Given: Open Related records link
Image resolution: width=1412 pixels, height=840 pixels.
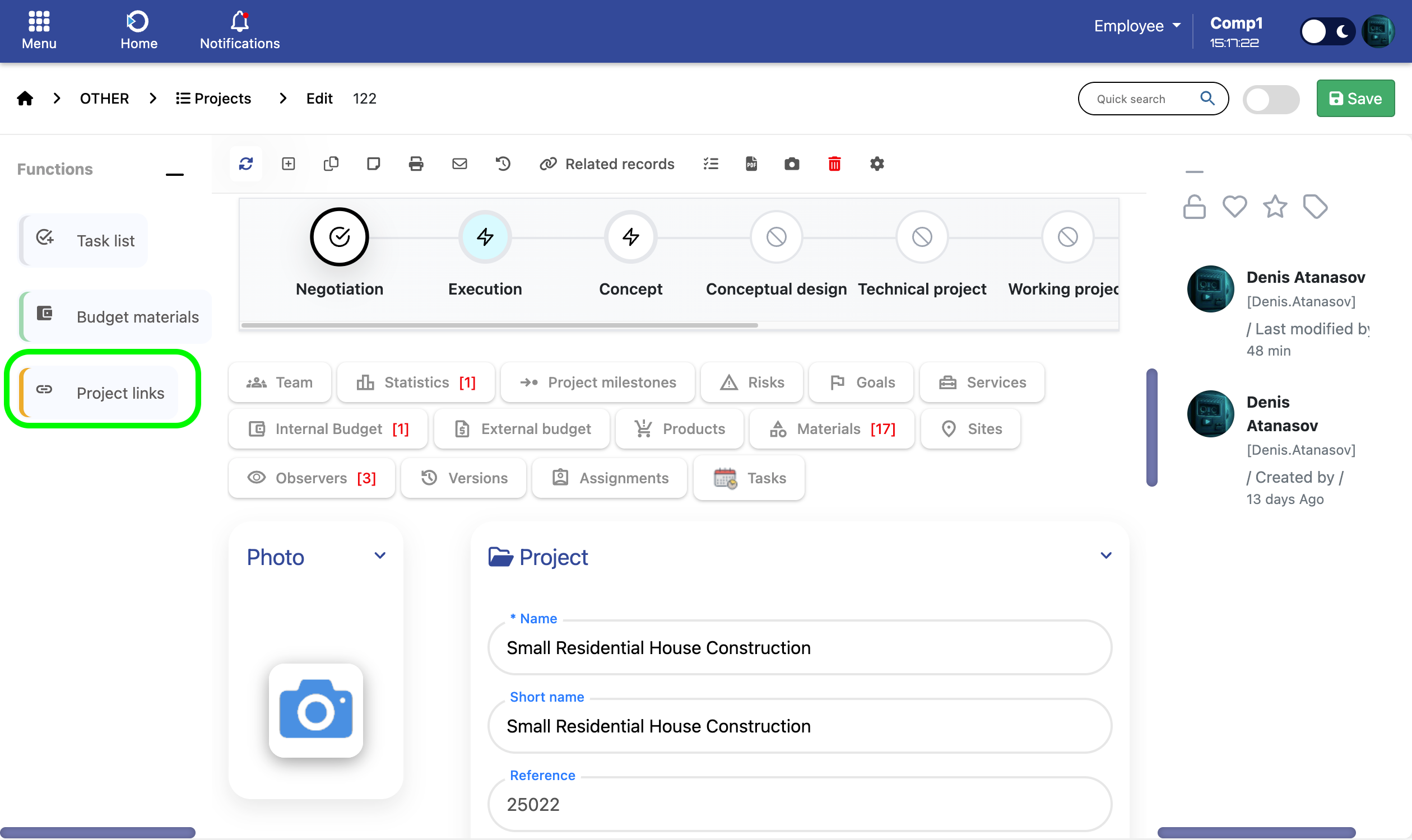Looking at the screenshot, I should [607, 164].
